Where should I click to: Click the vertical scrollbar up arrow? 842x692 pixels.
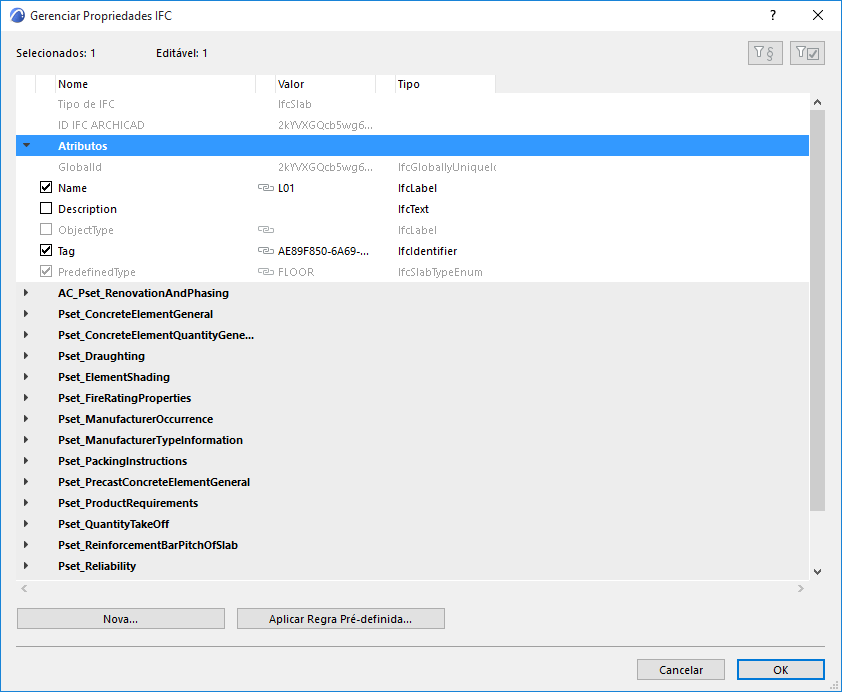[817, 102]
